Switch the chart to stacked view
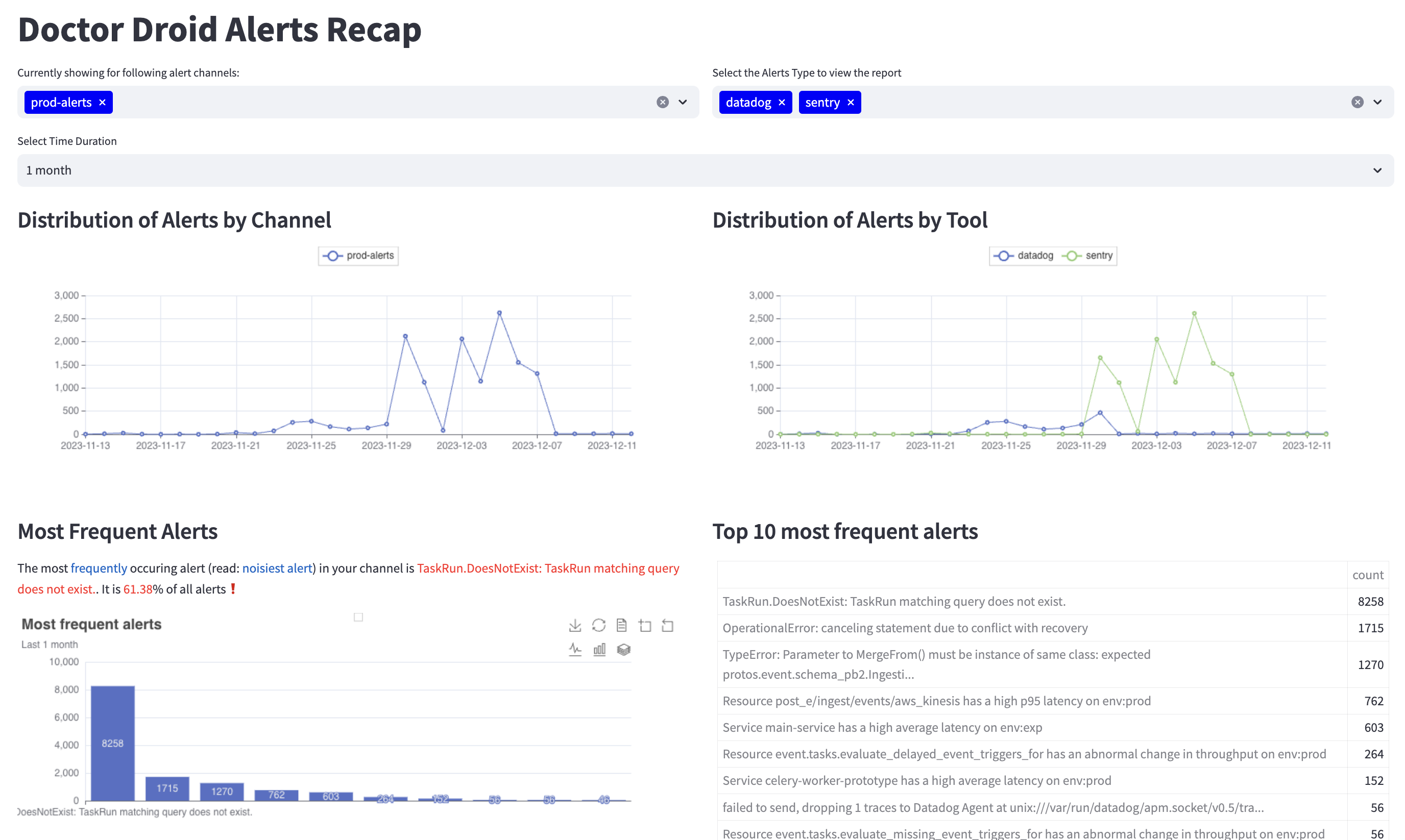 [623, 649]
